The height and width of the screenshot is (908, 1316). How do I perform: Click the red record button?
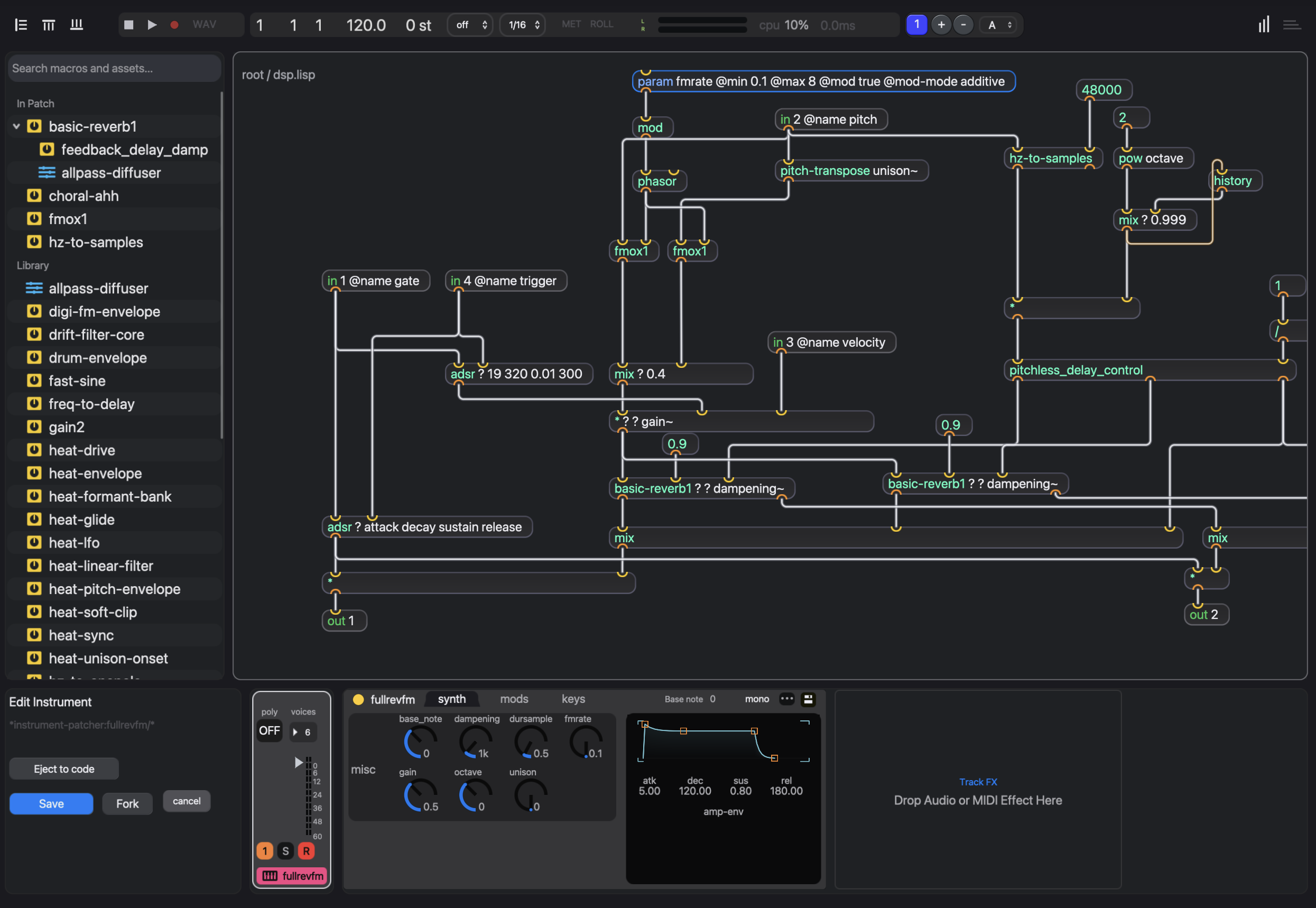[x=174, y=24]
